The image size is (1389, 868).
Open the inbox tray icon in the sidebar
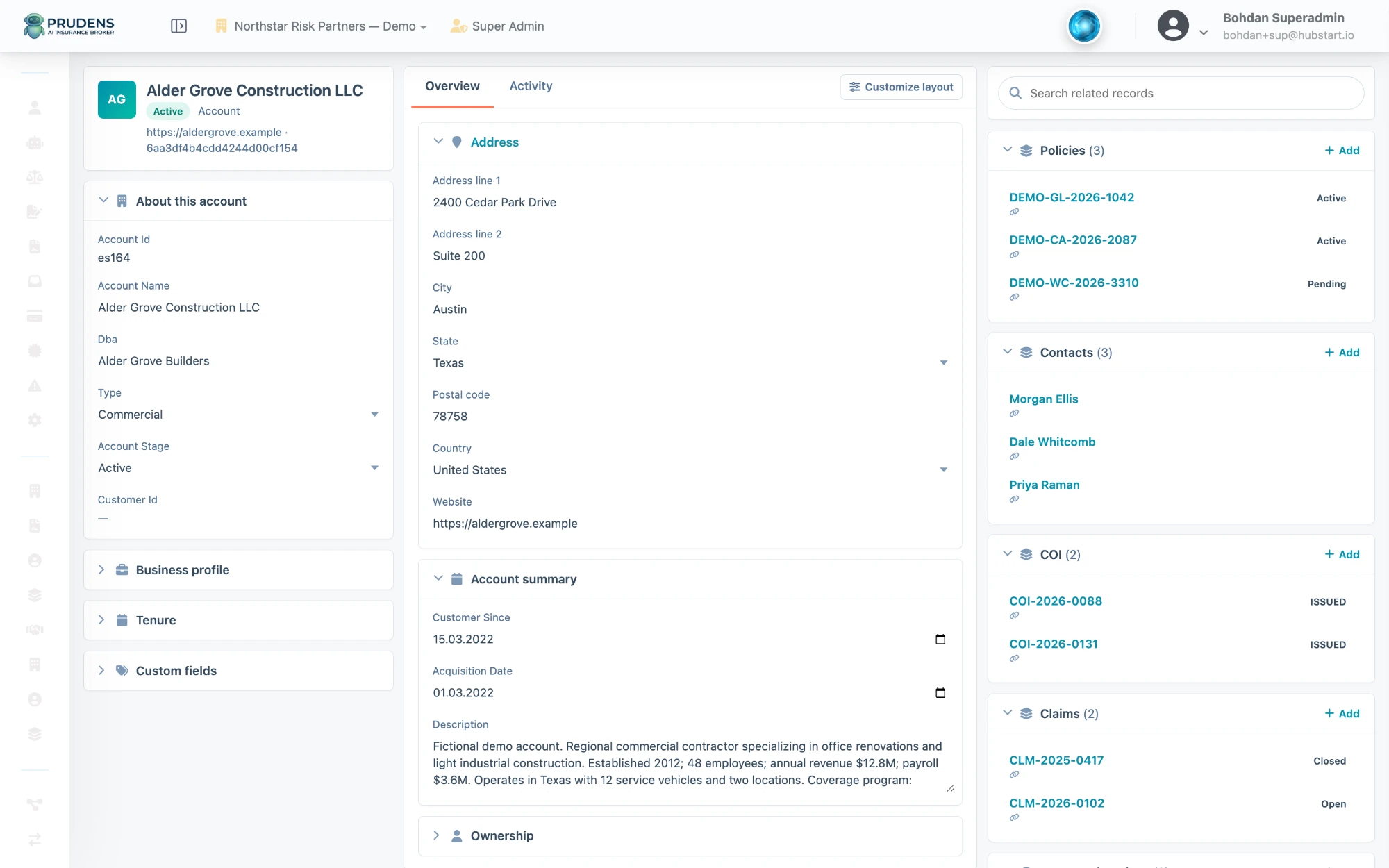[x=34, y=281]
